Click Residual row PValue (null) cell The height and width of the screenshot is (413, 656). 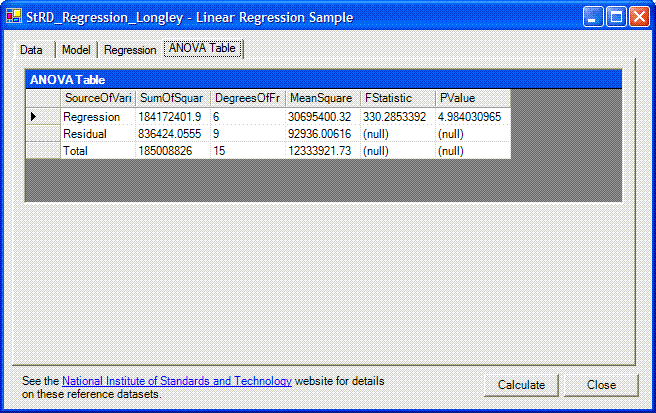[473, 133]
